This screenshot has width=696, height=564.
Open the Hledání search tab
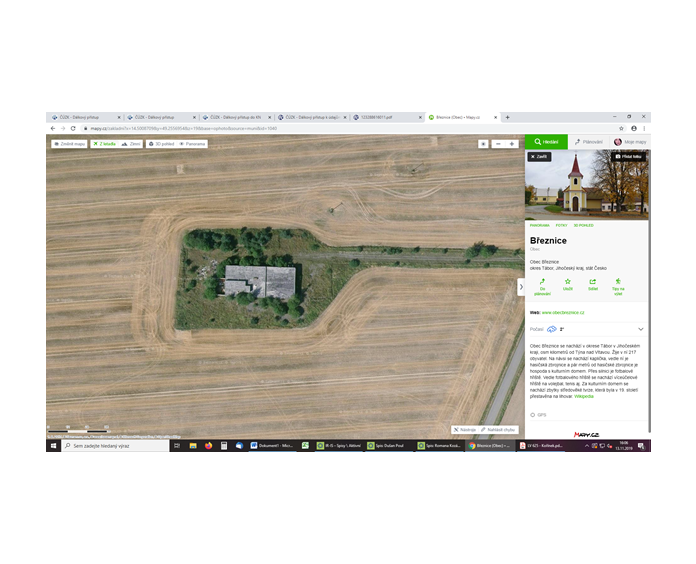click(x=546, y=142)
